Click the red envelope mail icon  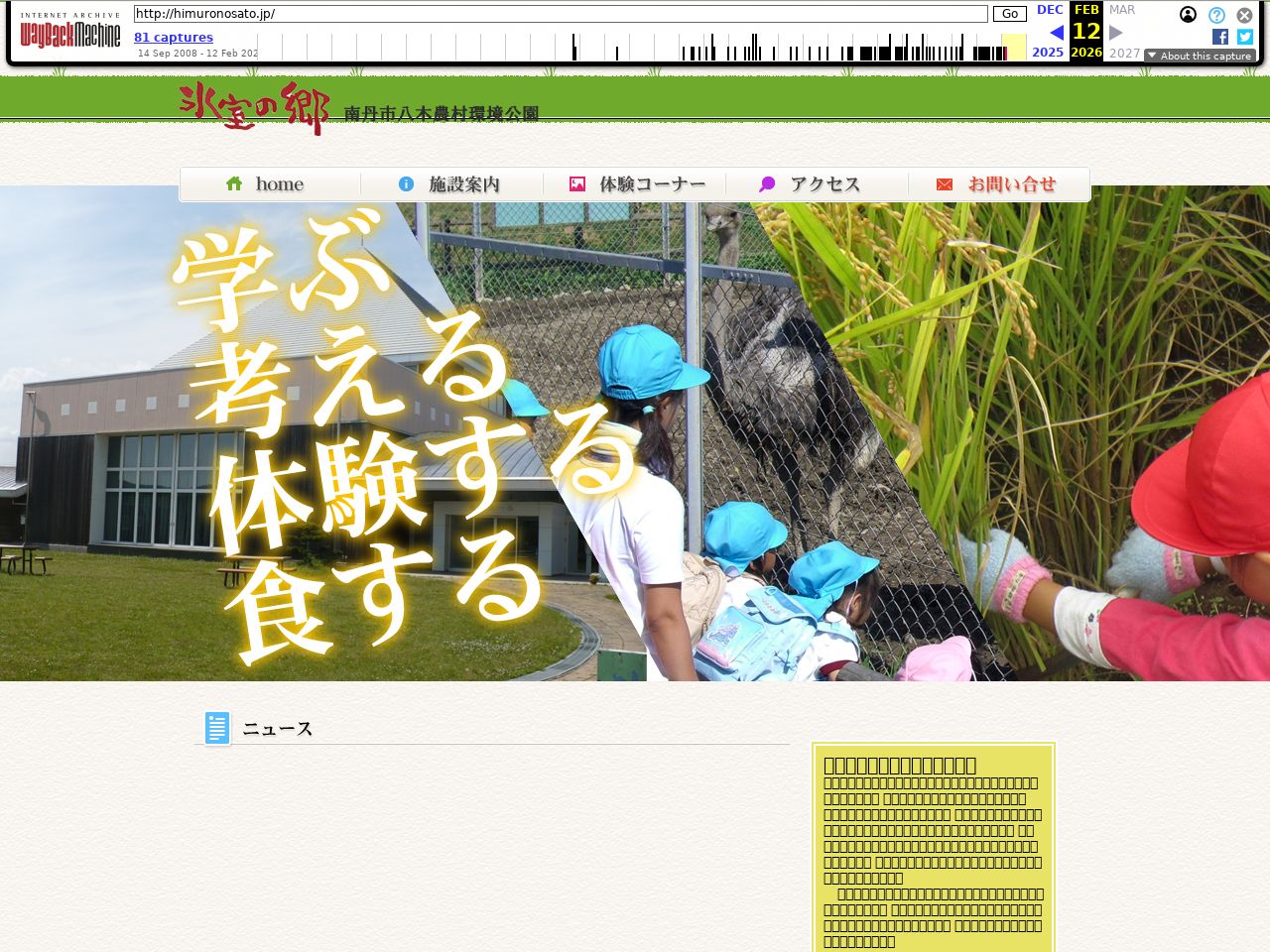click(945, 184)
